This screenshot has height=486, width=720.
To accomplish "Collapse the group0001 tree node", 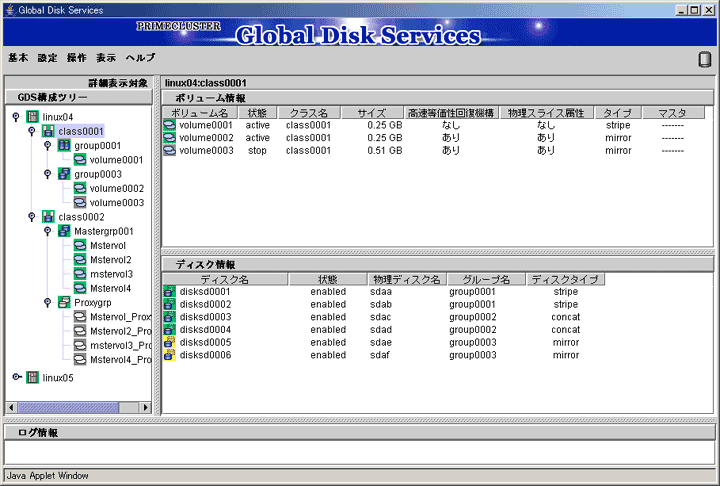I will (48, 145).
